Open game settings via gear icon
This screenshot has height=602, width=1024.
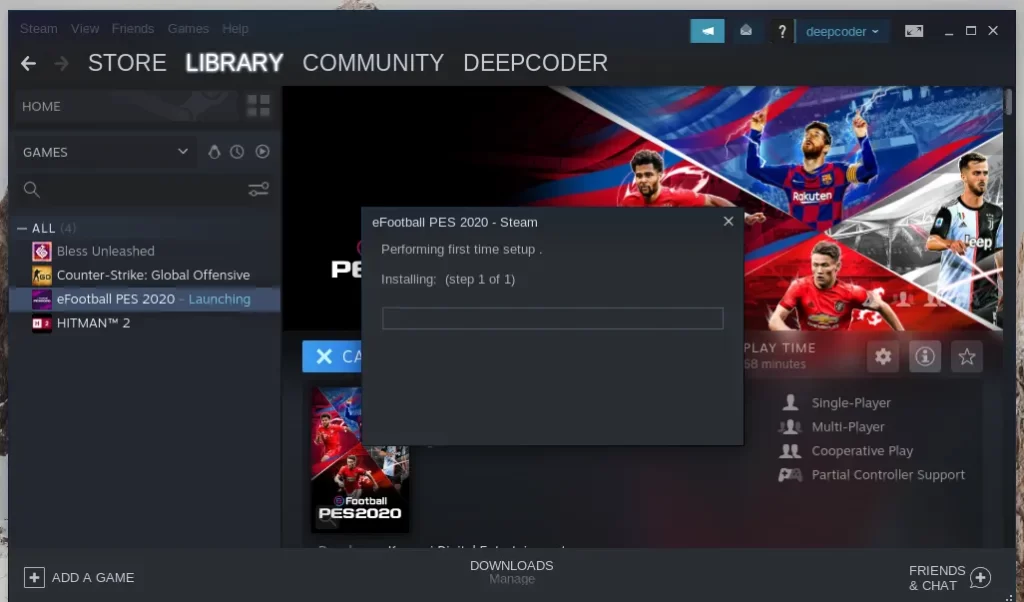[x=883, y=355]
